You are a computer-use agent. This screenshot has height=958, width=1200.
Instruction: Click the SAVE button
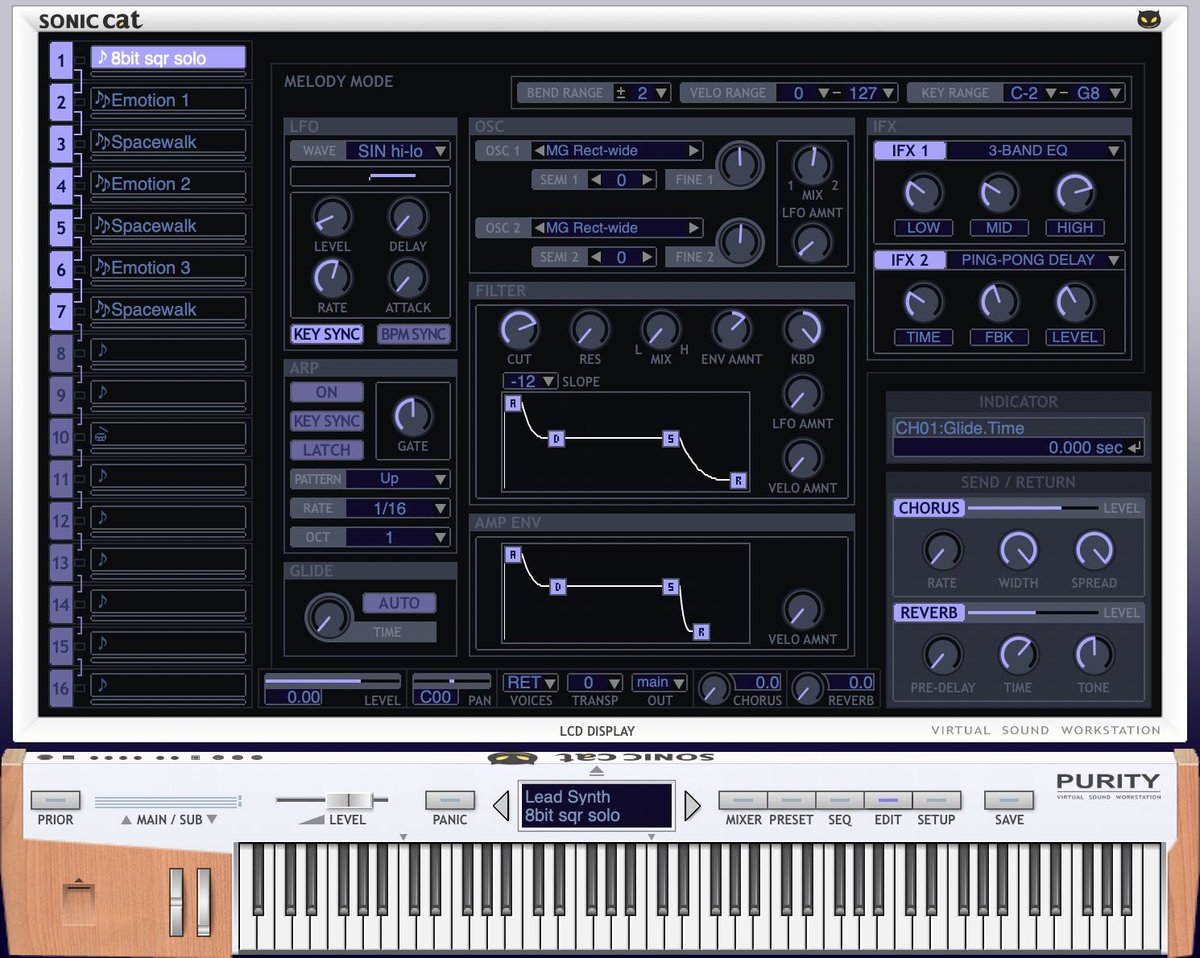1009,801
